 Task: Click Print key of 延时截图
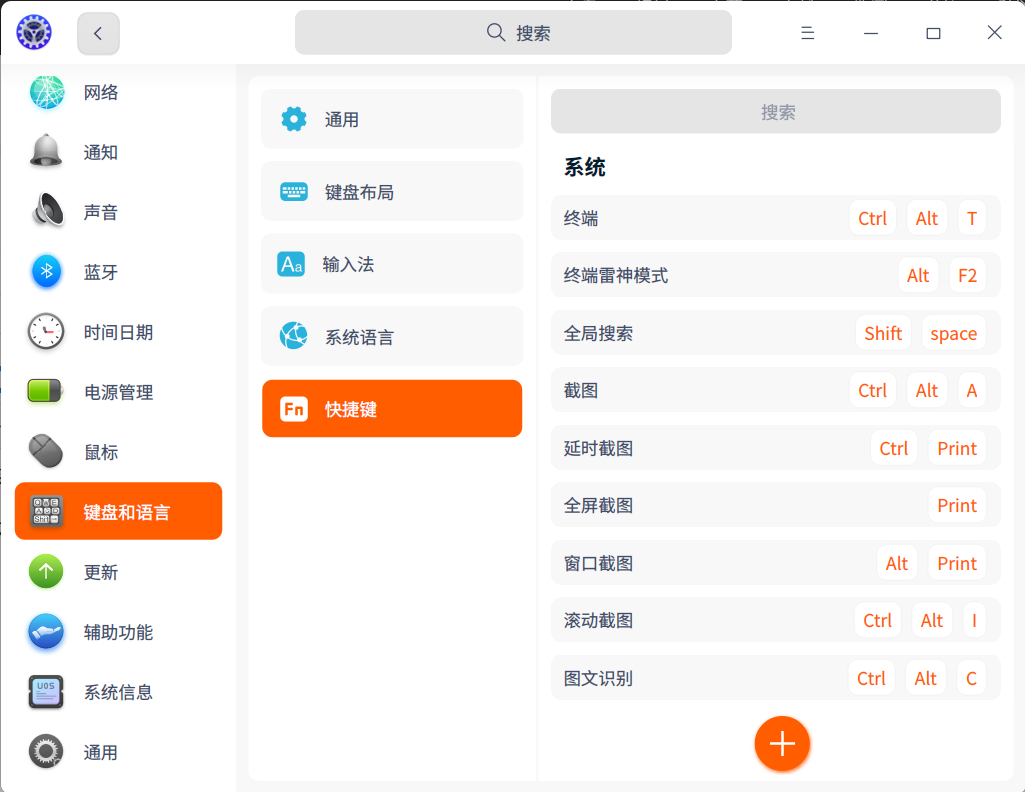click(x=956, y=448)
